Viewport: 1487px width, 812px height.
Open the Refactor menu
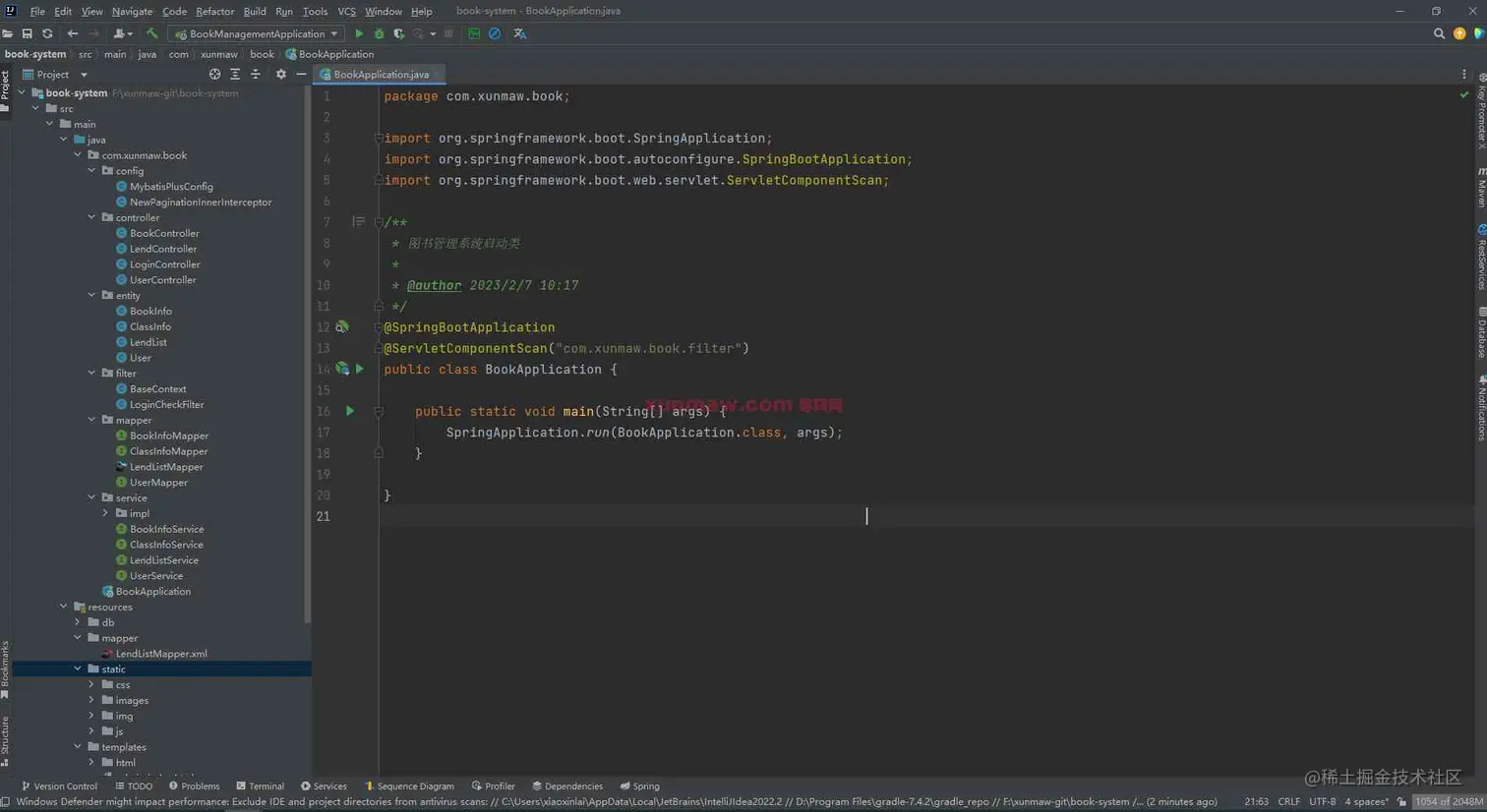click(x=214, y=11)
